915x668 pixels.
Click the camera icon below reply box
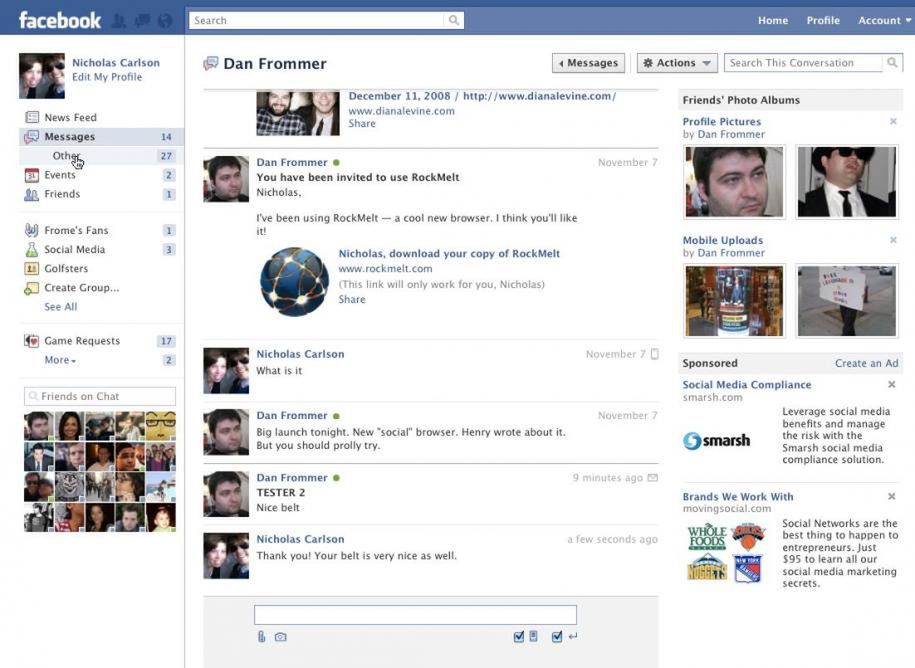[281, 636]
